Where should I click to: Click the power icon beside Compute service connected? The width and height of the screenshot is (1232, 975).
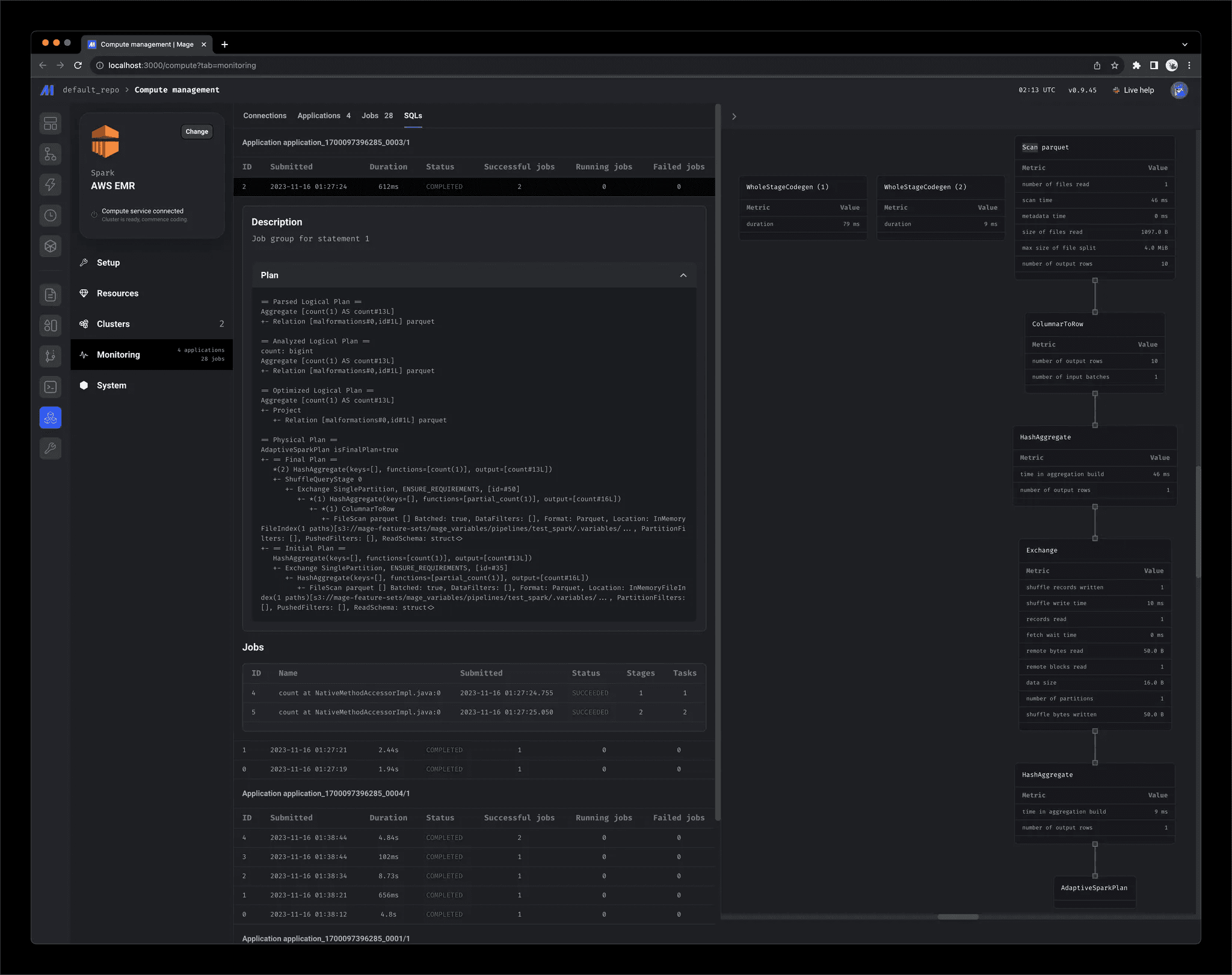94,215
